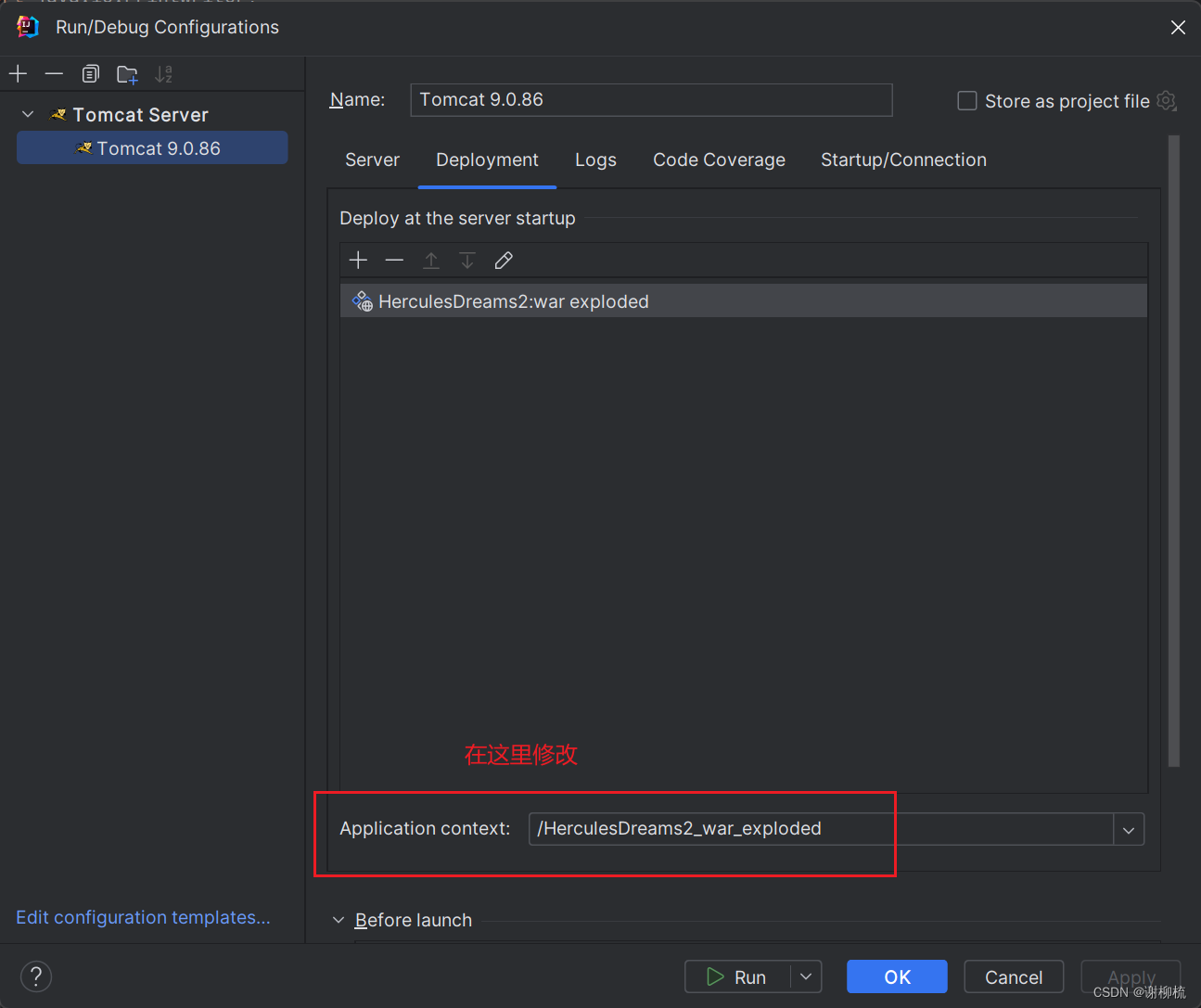Create new folder icon in left toolbar
This screenshot has width=1201, height=1008.
click(127, 74)
